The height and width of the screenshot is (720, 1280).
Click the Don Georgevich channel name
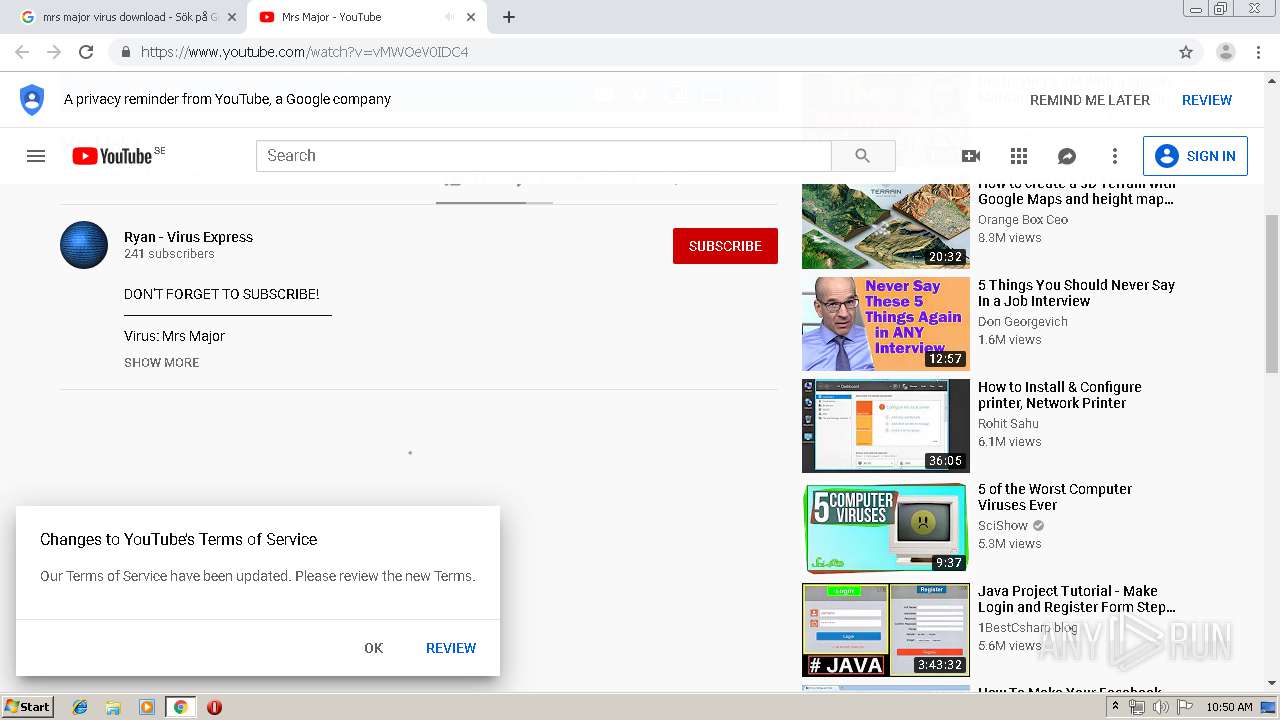click(1023, 322)
